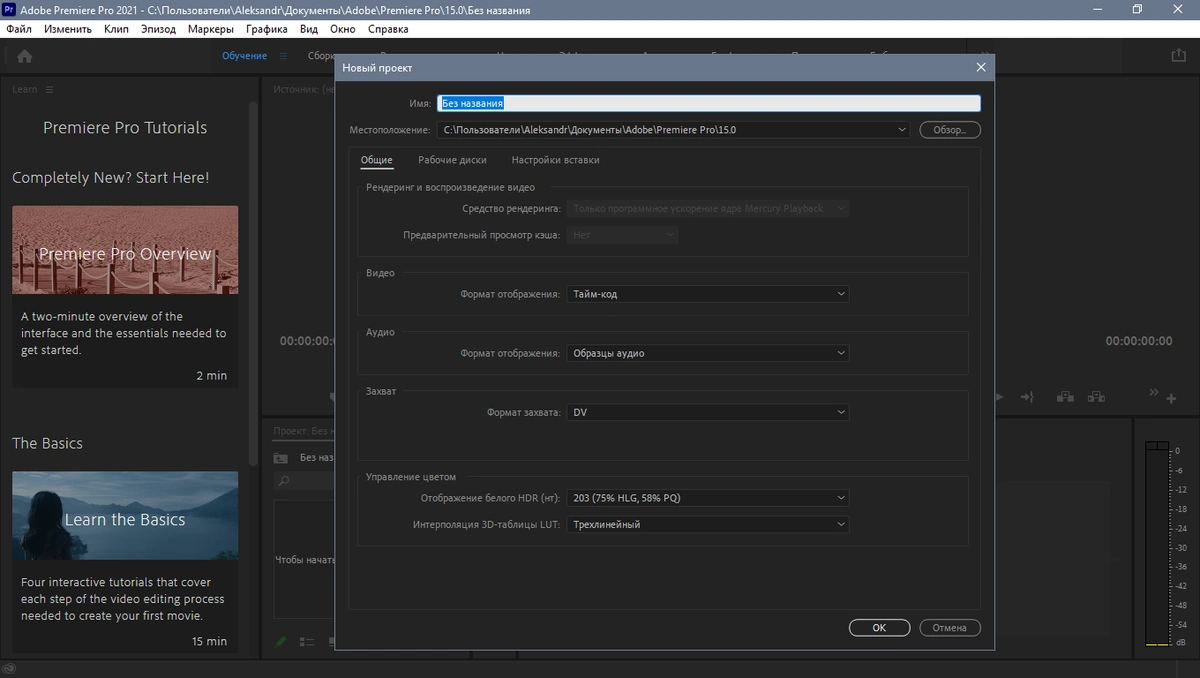This screenshot has height=678, width=1200.
Task: Select the Обучение workspace tab
Action: point(244,56)
